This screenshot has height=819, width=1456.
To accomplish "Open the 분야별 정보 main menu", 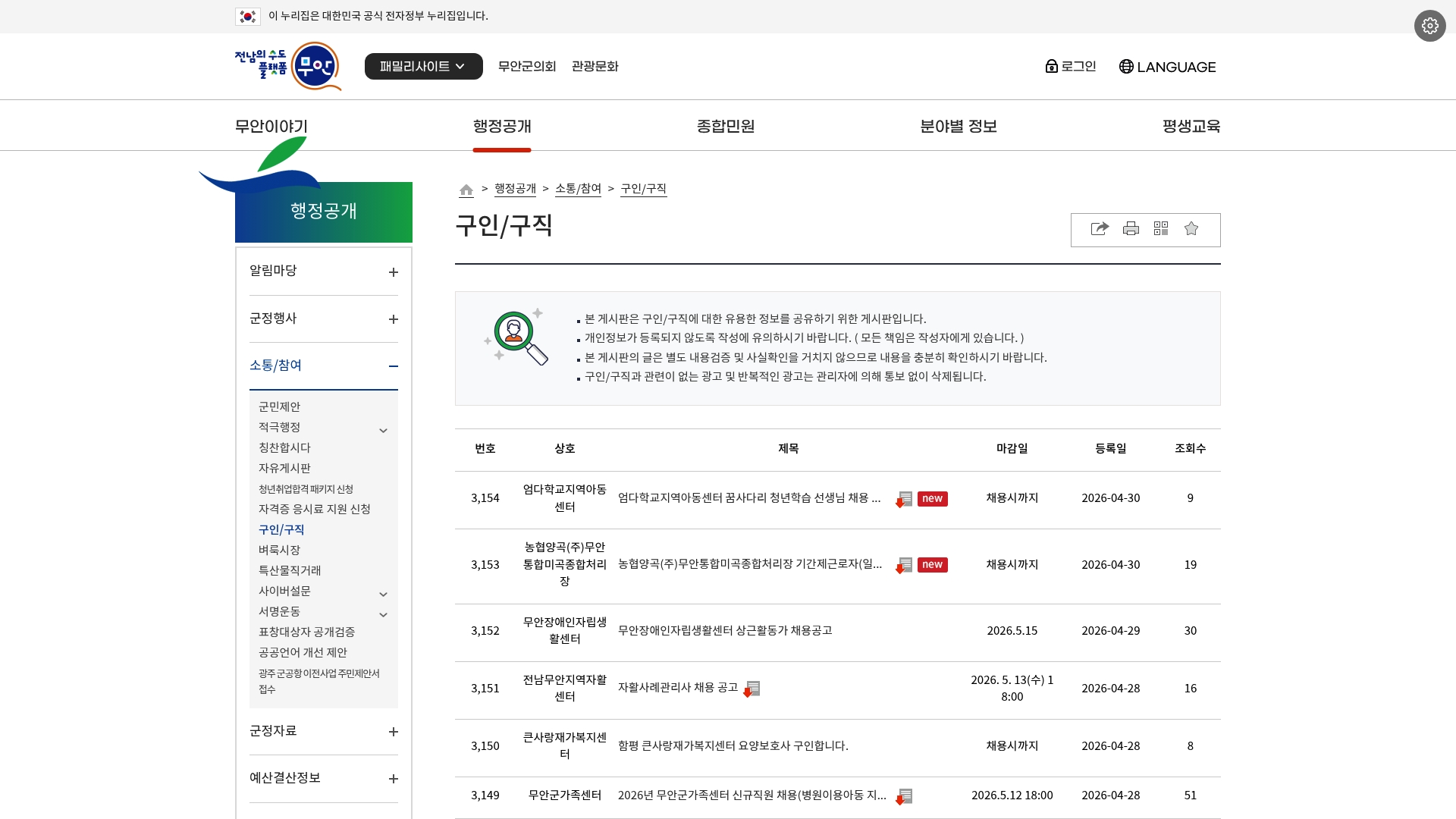I will 958,127.
